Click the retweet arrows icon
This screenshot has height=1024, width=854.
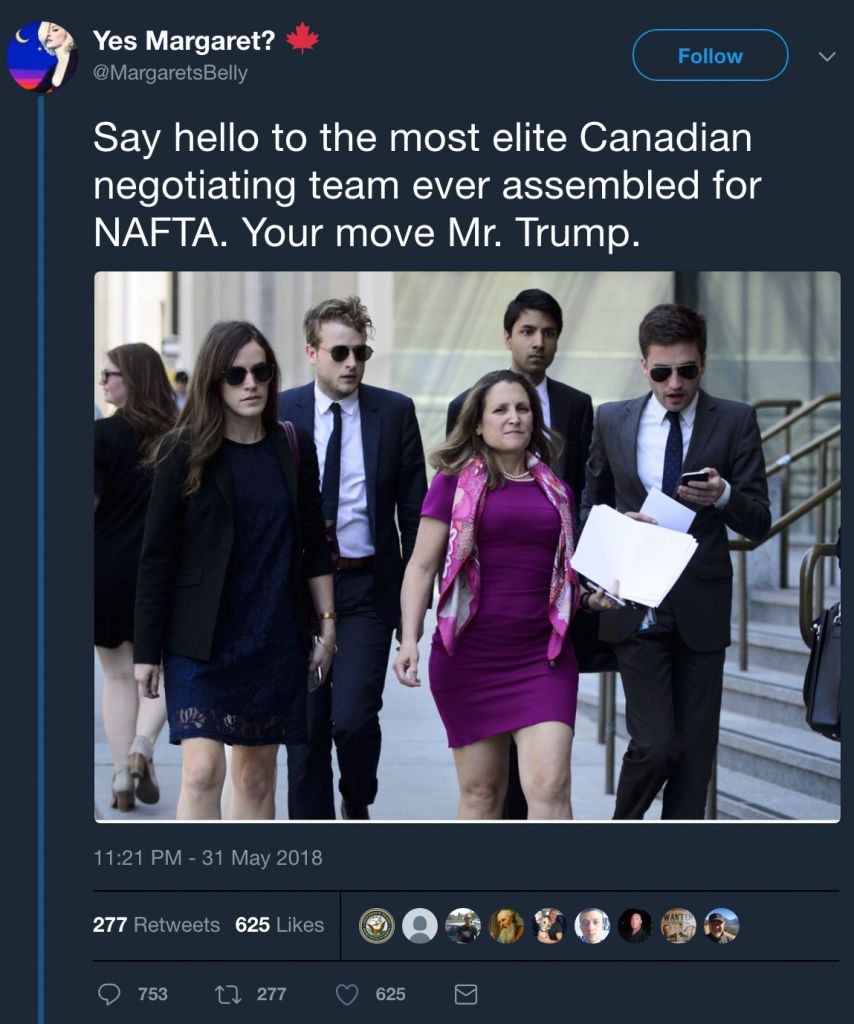pos(228,995)
